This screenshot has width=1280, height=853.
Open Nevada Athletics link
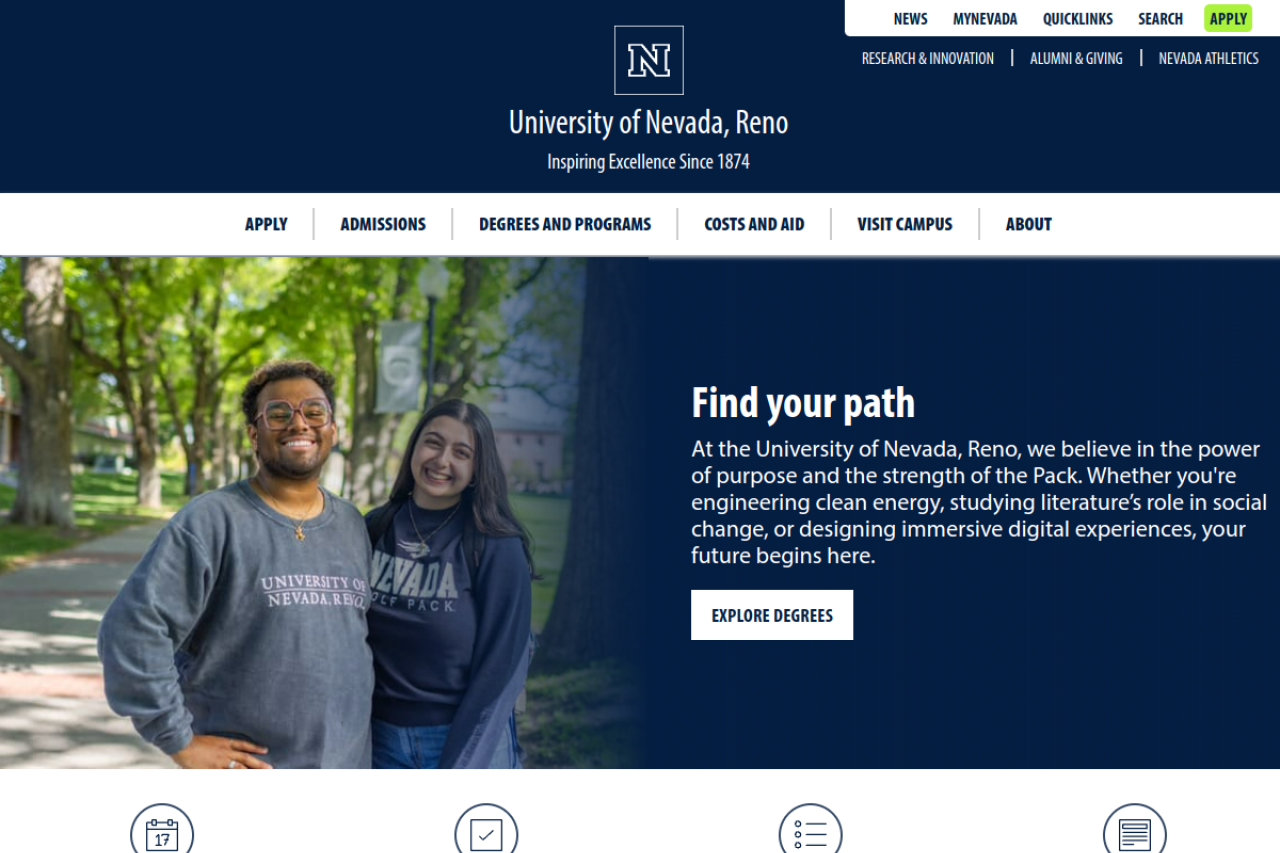pos(1208,59)
